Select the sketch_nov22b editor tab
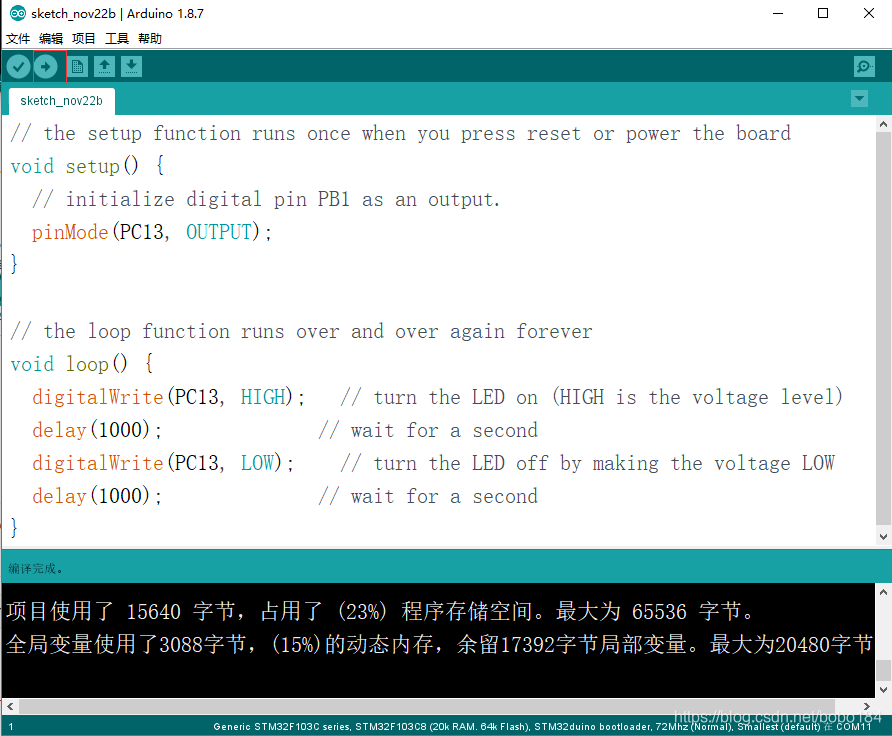Image resolution: width=892 pixels, height=736 pixels. coord(60,101)
